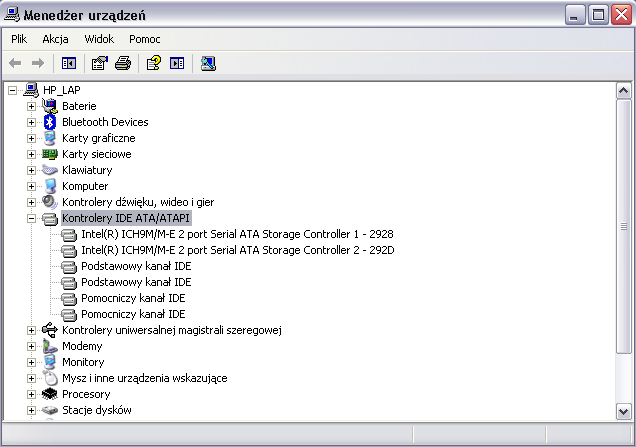Click the Back arrow toolbar icon
The width and height of the screenshot is (636, 447).
click(x=15, y=63)
